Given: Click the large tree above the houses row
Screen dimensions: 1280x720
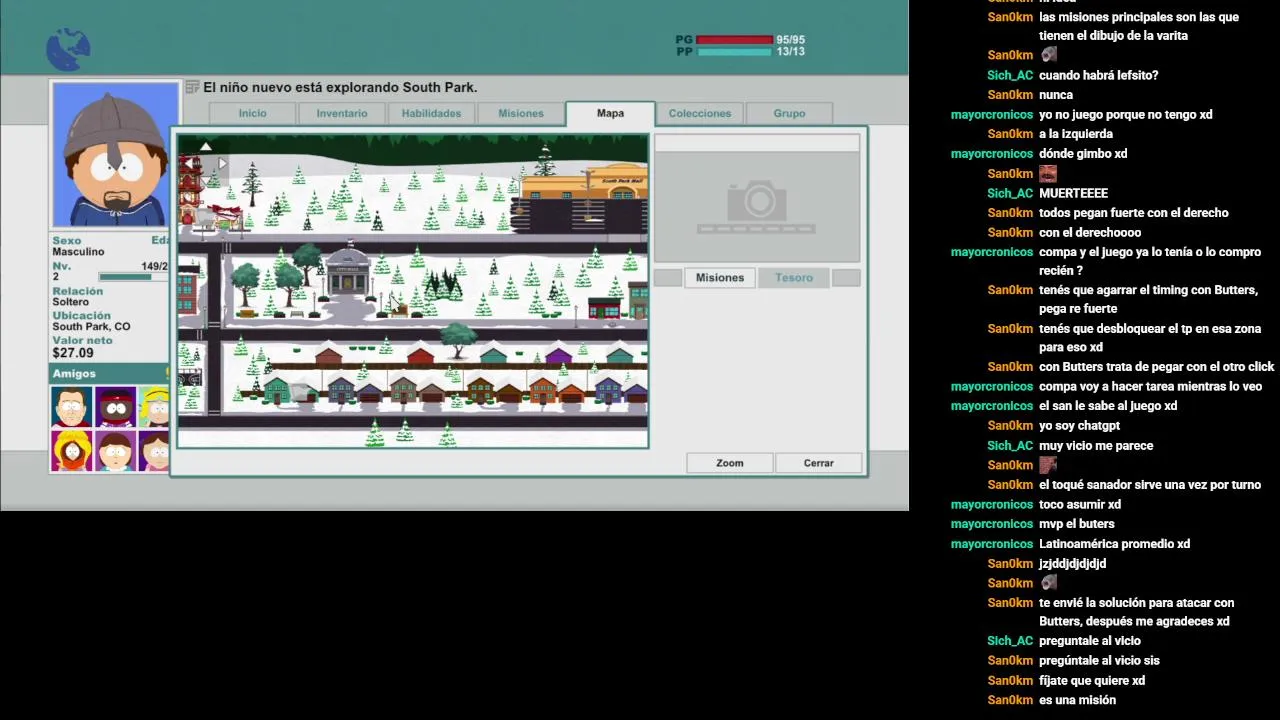Looking at the screenshot, I should [458, 340].
